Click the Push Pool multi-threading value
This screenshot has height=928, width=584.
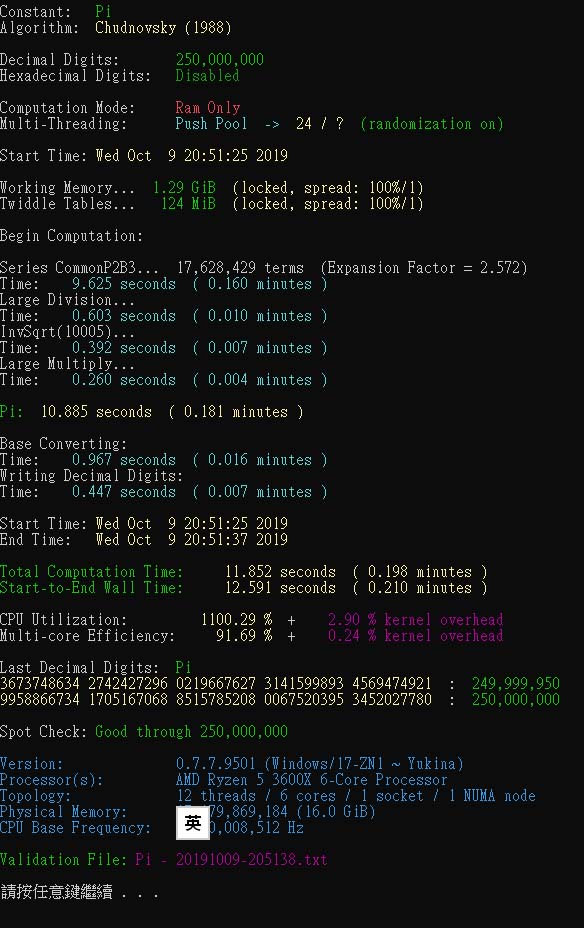pyautogui.click(x=211, y=124)
